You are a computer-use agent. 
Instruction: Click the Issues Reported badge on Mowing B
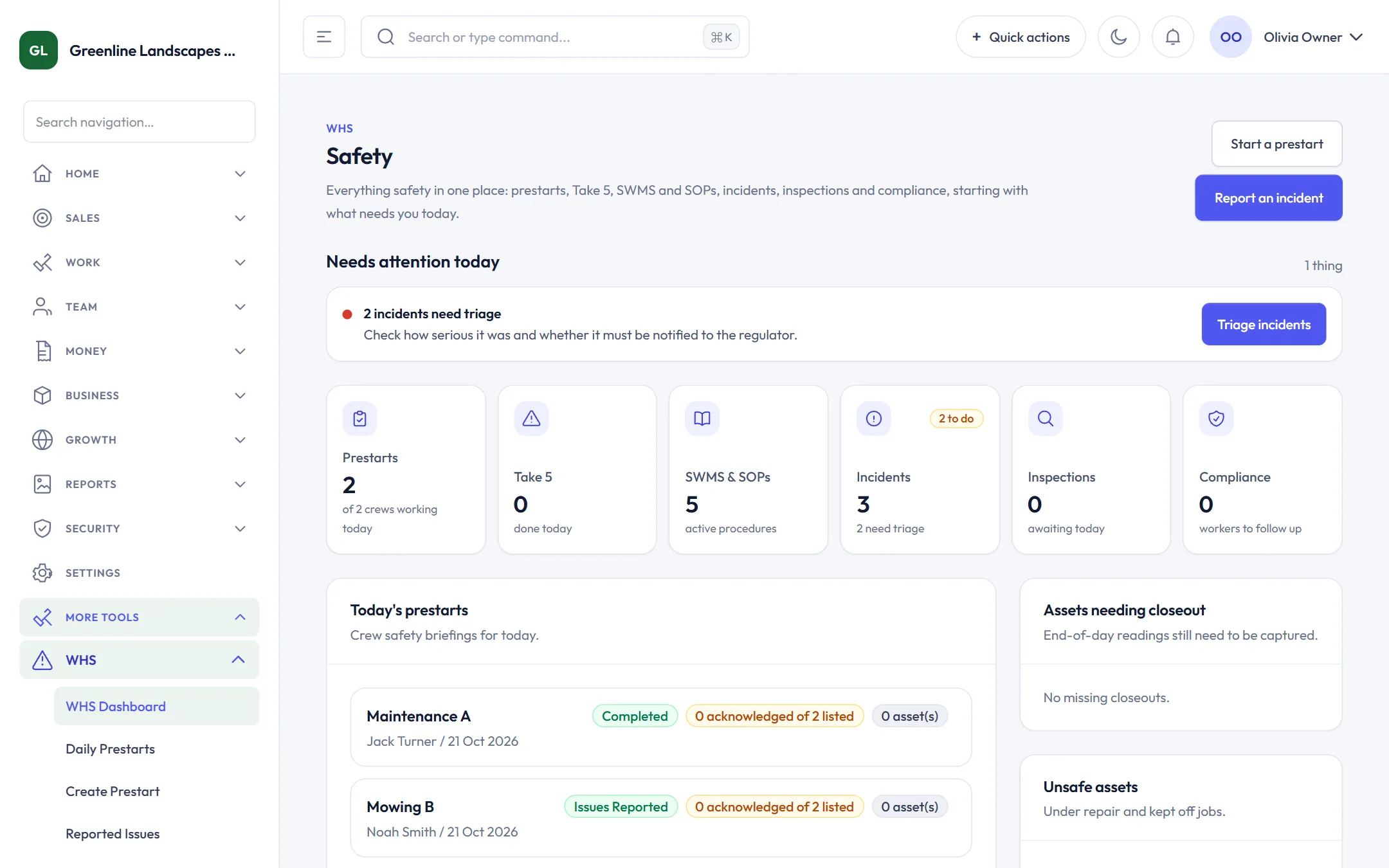[621, 806]
